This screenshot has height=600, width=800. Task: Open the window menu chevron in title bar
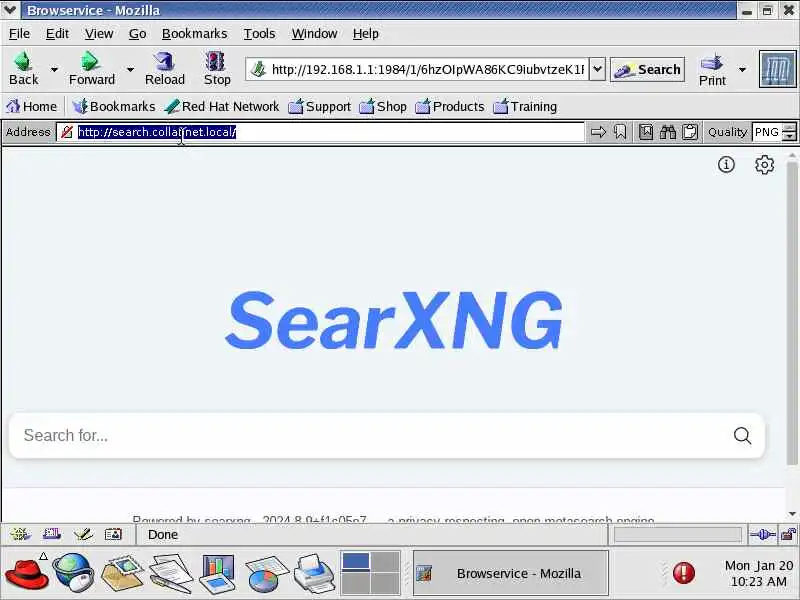[10, 10]
